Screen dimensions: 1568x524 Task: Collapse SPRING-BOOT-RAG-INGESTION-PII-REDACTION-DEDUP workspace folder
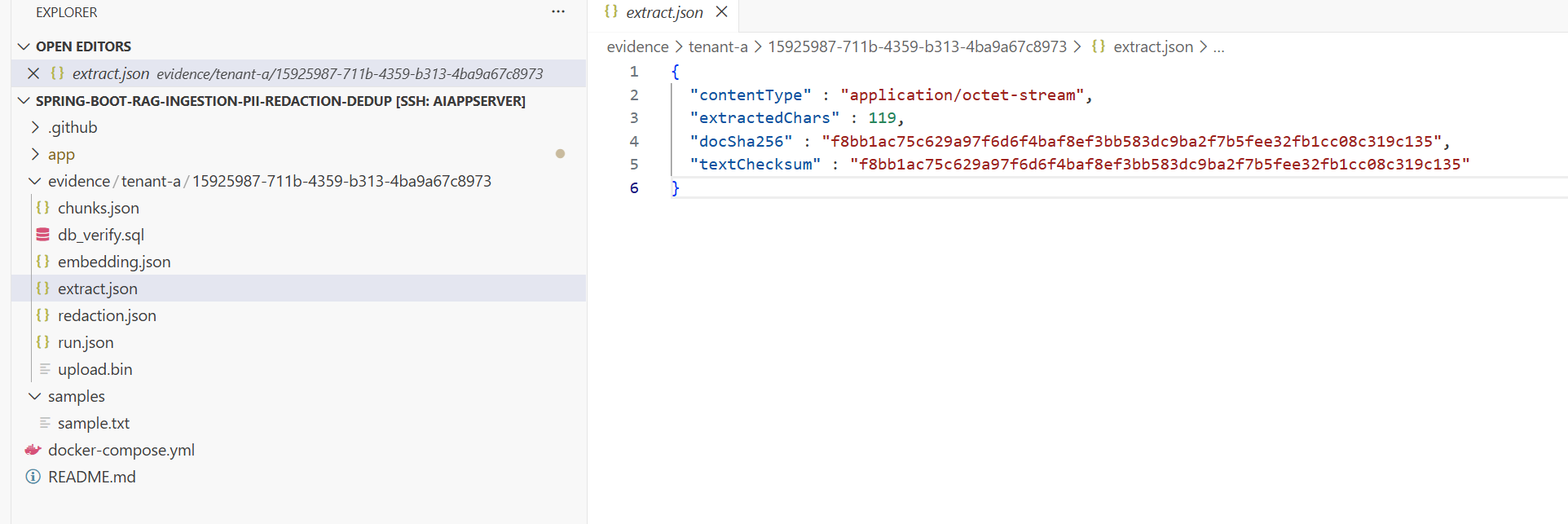coord(24,101)
